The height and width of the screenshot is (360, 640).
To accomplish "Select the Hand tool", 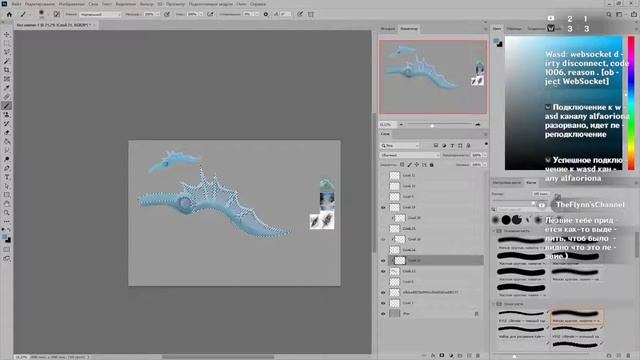I will tap(7, 204).
